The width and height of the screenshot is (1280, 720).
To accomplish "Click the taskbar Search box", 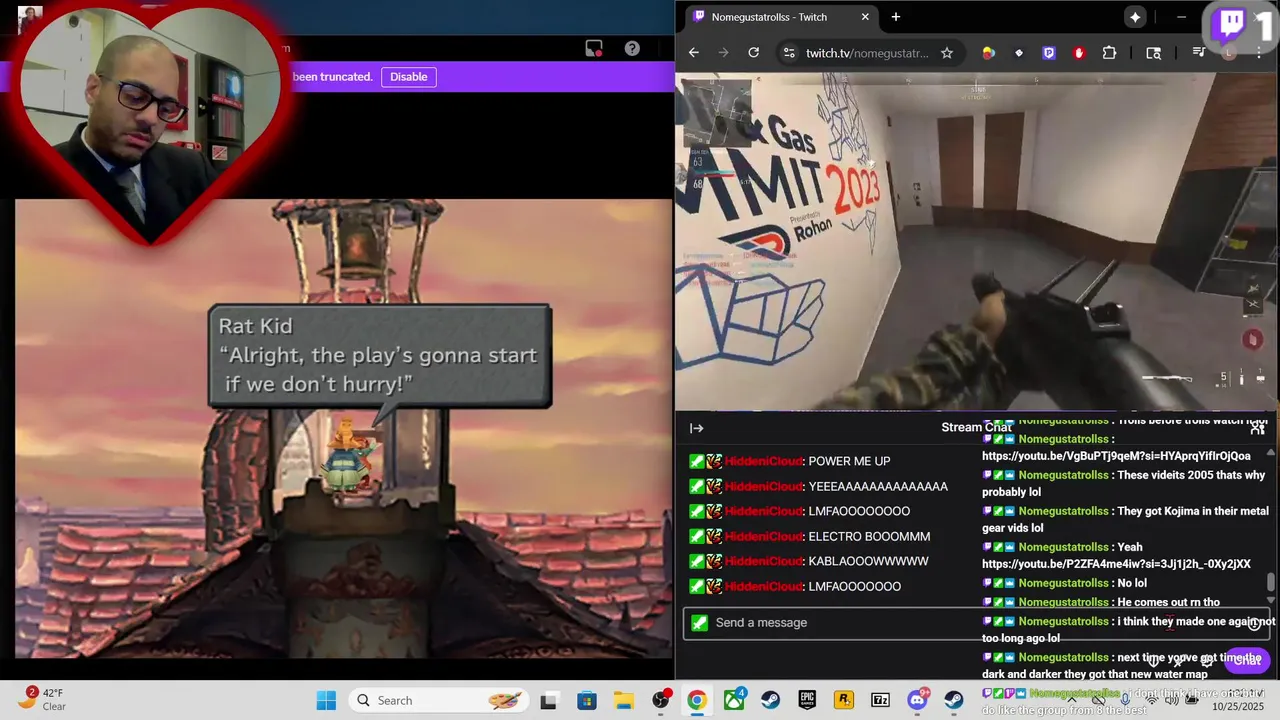I will point(440,700).
